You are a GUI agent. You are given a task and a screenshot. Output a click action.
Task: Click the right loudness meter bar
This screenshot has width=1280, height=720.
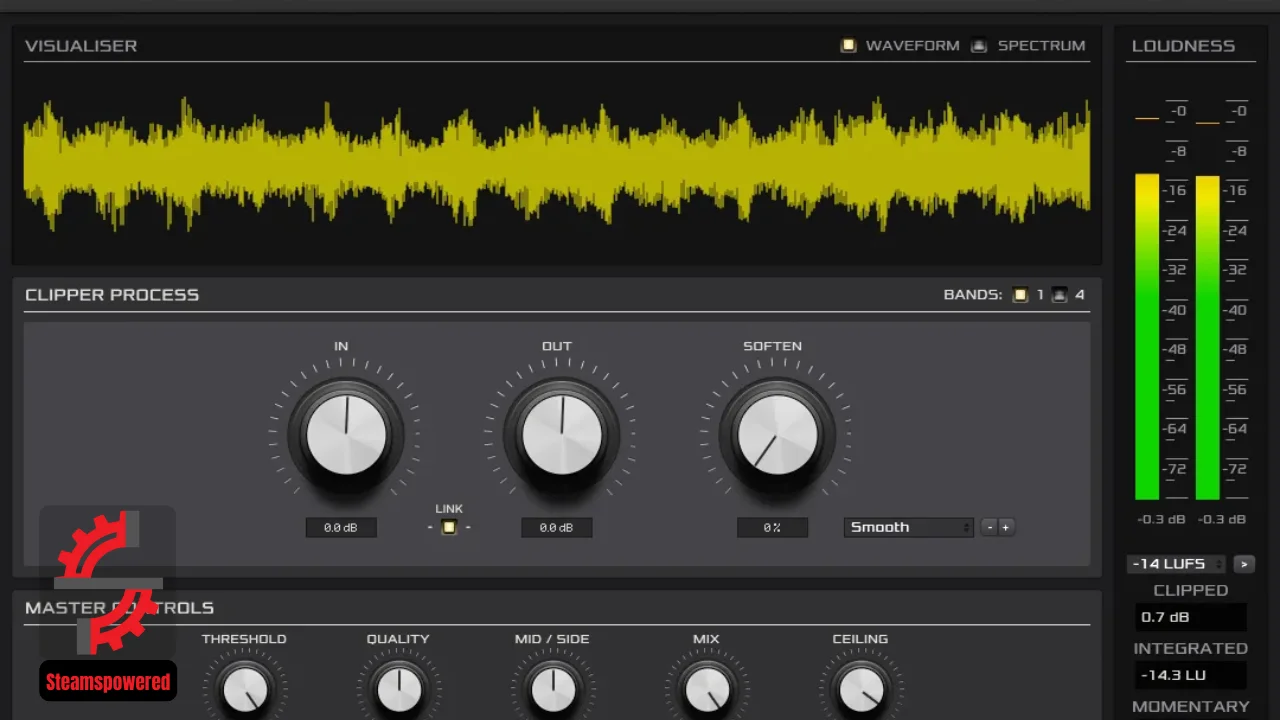(1208, 337)
